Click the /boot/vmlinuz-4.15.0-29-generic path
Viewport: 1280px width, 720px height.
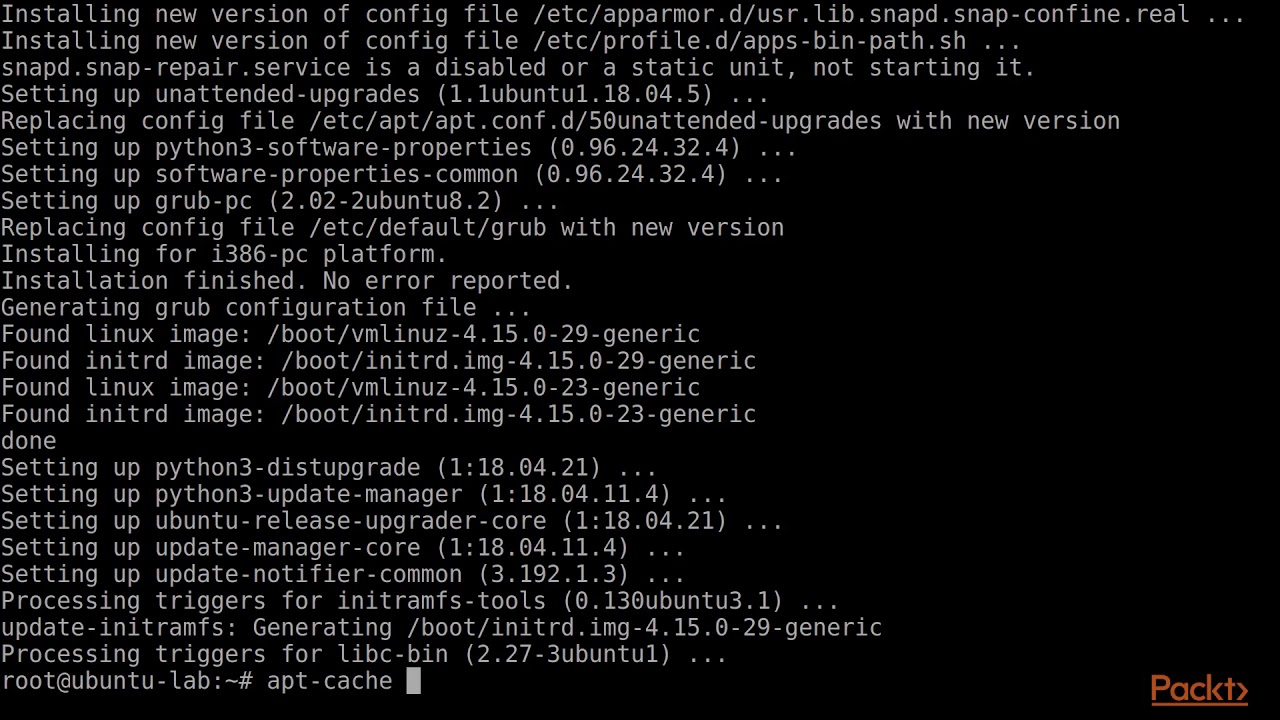[483, 334]
